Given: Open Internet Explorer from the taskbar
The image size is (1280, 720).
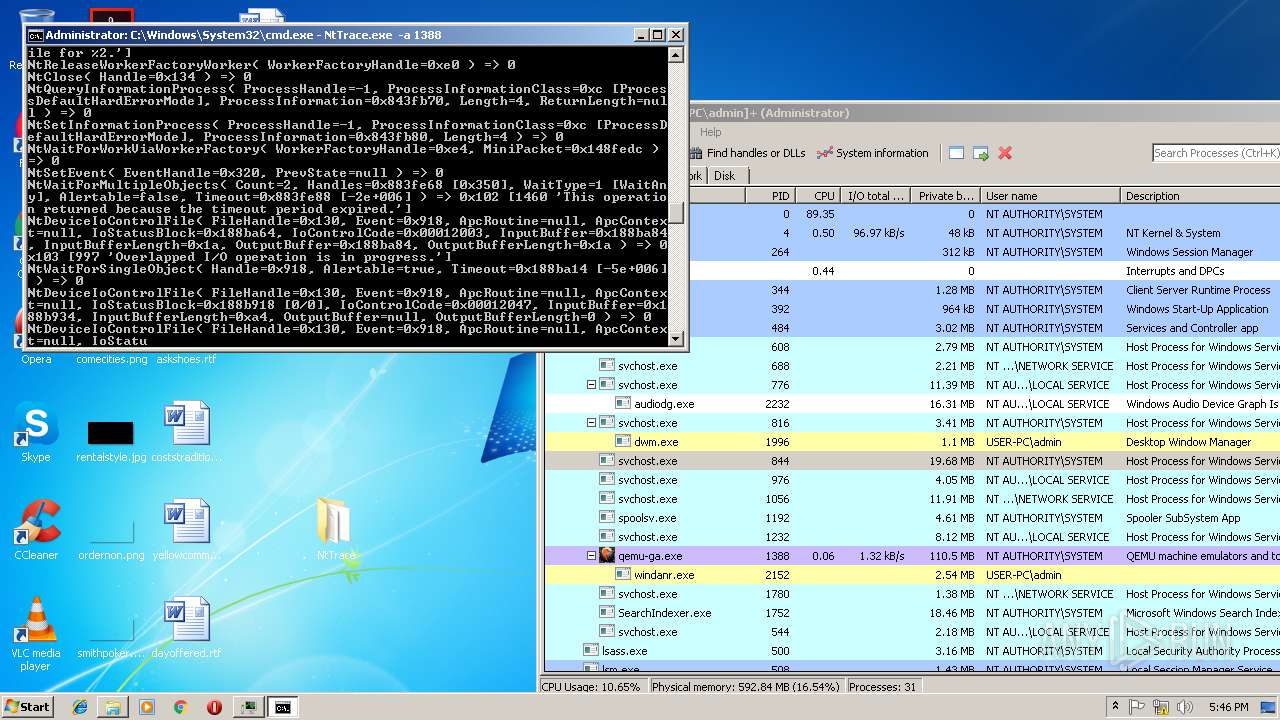Looking at the screenshot, I should [x=80, y=707].
